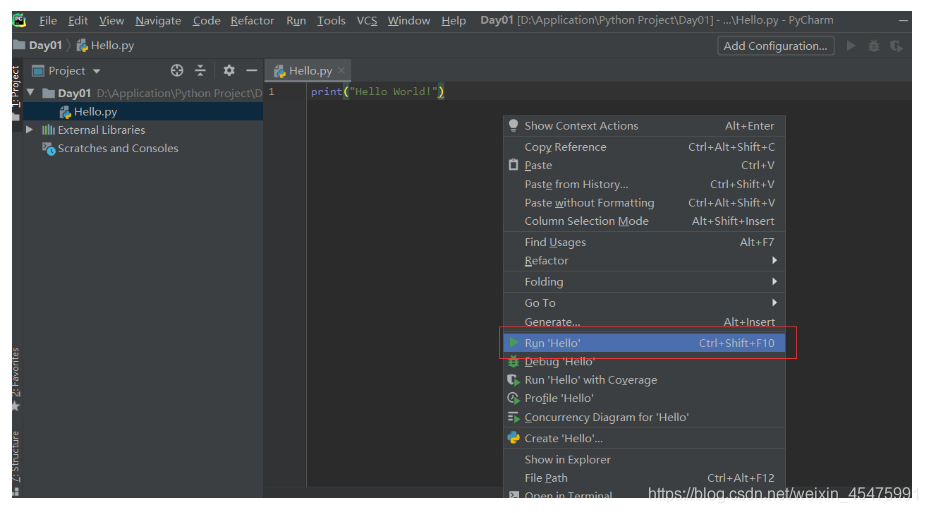Open the VCS menu
The height and width of the screenshot is (513, 928).
(367, 21)
